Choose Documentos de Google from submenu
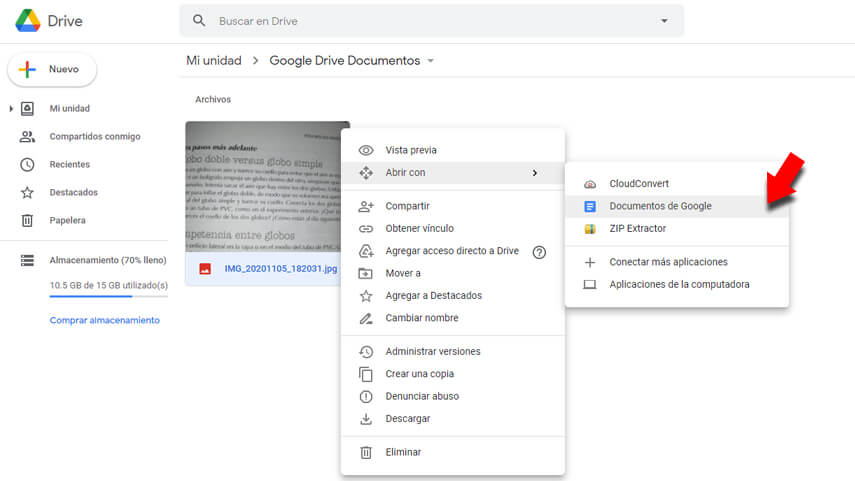855x481 pixels. pos(660,206)
